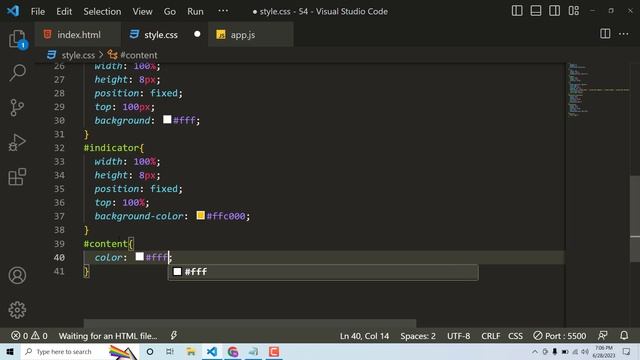Open File Explorer from taskbar
The image size is (640, 360).
coord(191,351)
